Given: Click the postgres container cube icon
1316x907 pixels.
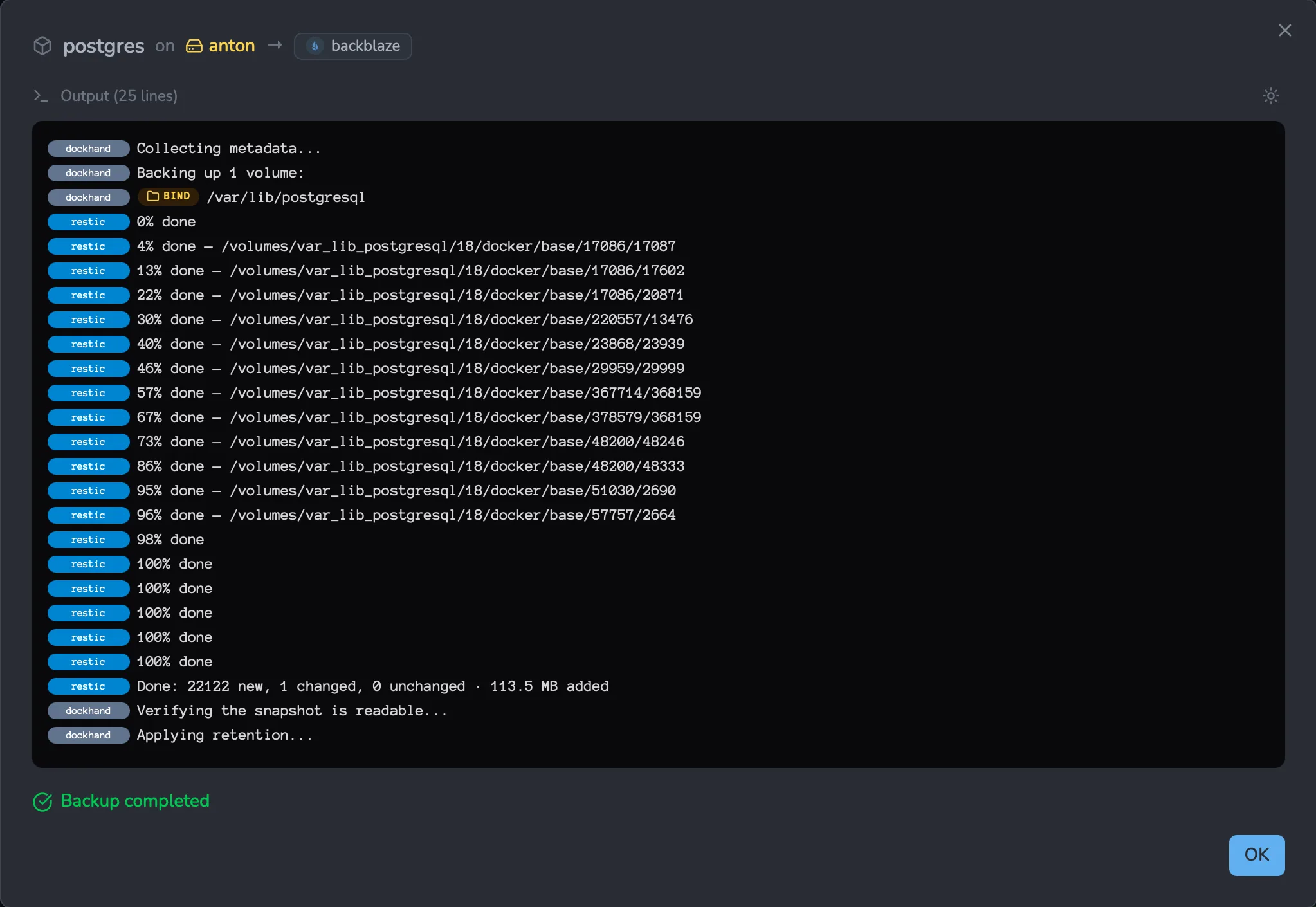Looking at the screenshot, I should pyautogui.click(x=42, y=46).
